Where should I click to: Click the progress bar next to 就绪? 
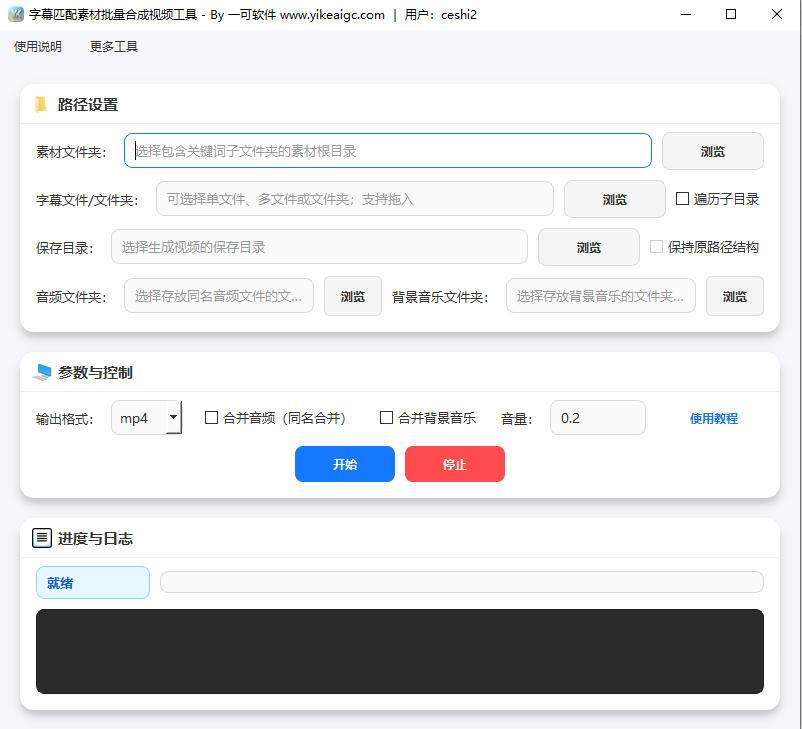pos(461,582)
